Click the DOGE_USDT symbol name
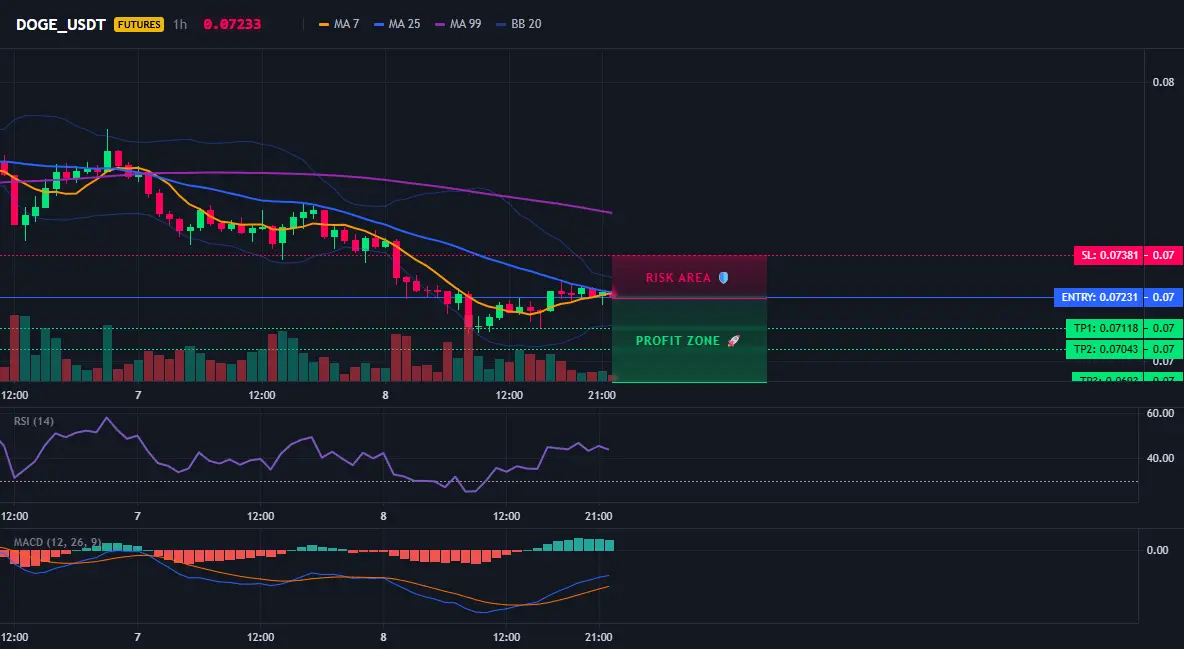The image size is (1184, 649). [60, 24]
